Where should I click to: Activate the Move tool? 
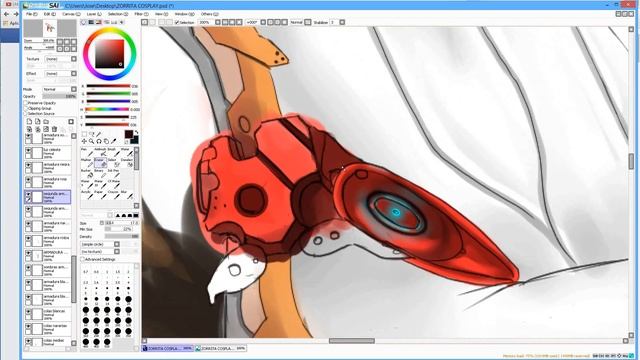pyautogui.click(x=84, y=141)
